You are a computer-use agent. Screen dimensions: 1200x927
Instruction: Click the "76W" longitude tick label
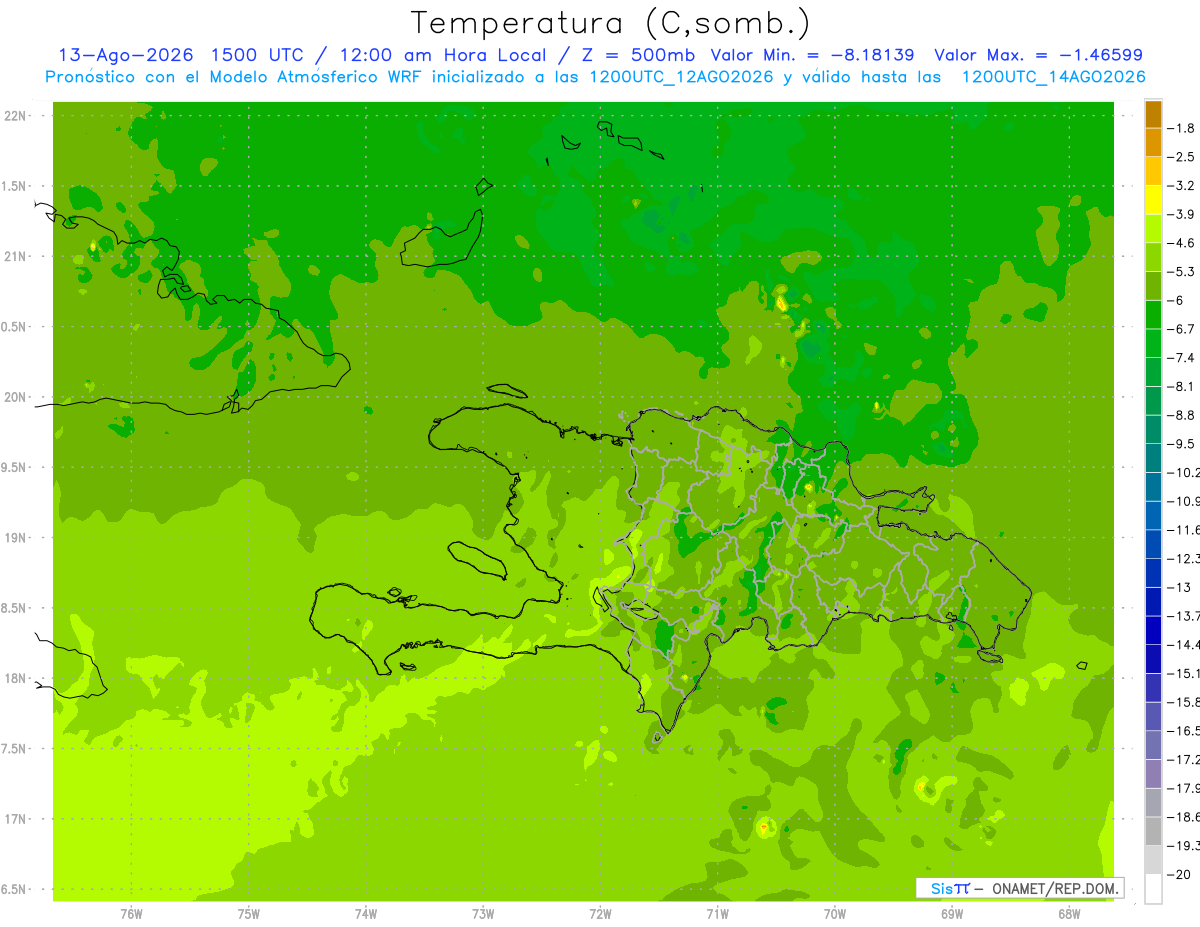click(x=131, y=914)
